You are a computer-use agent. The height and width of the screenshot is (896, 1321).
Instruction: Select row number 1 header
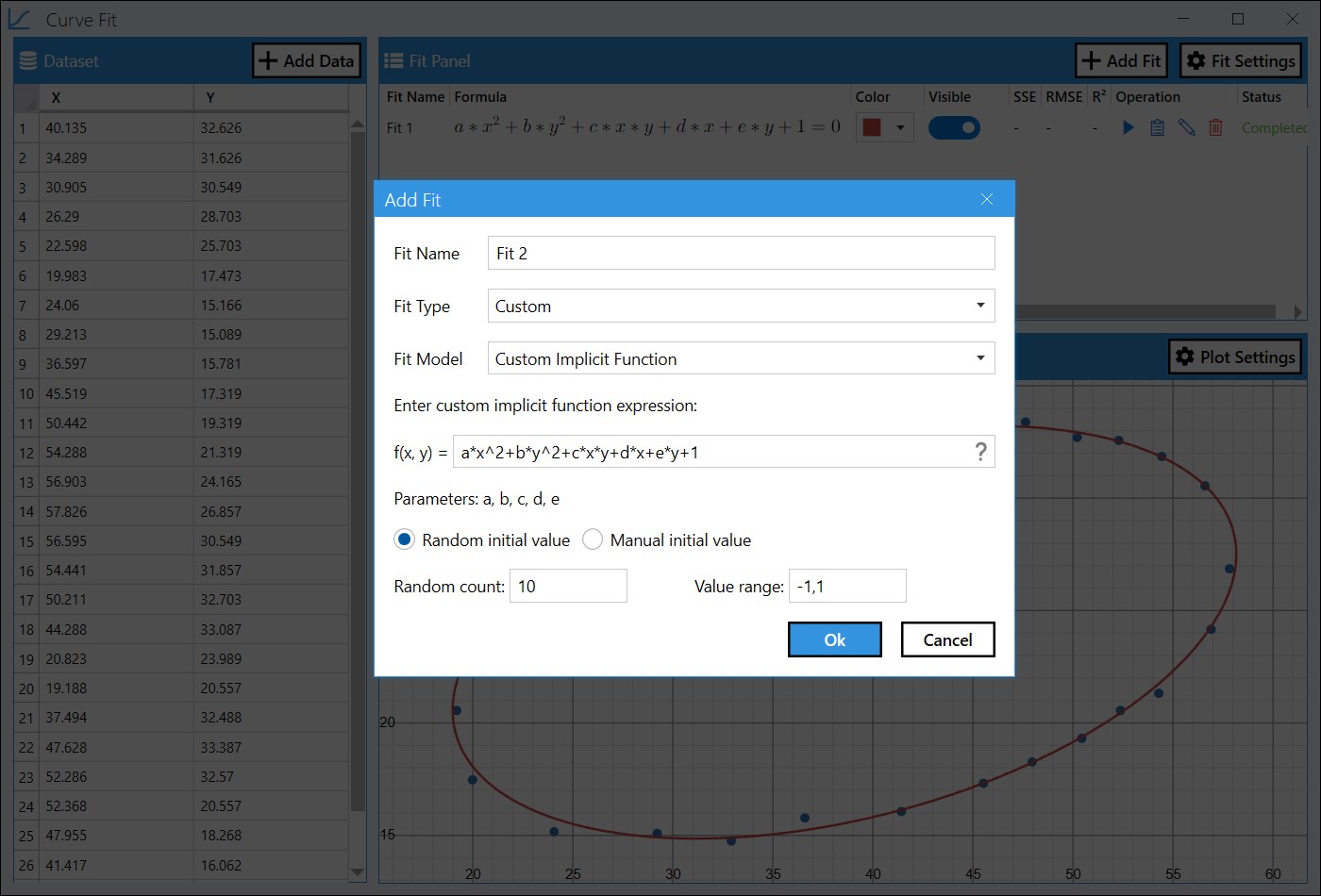(26, 128)
